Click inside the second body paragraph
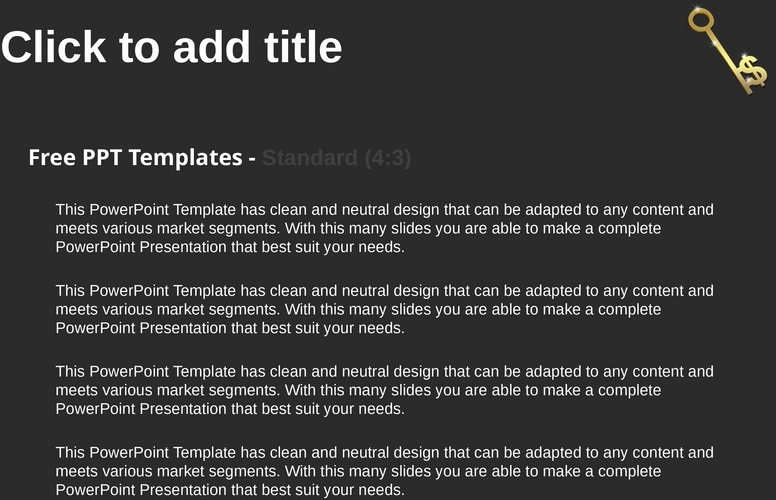Screen dimensions: 776x500 385,309
